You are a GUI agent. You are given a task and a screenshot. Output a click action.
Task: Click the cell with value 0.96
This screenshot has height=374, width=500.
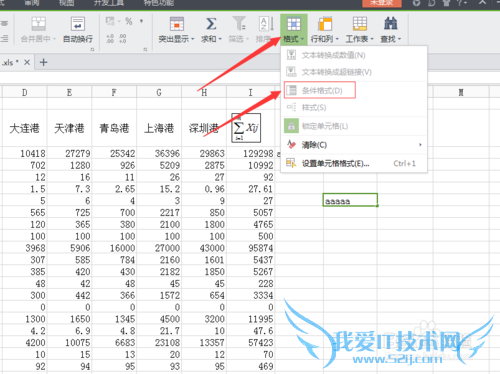pos(204,189)
